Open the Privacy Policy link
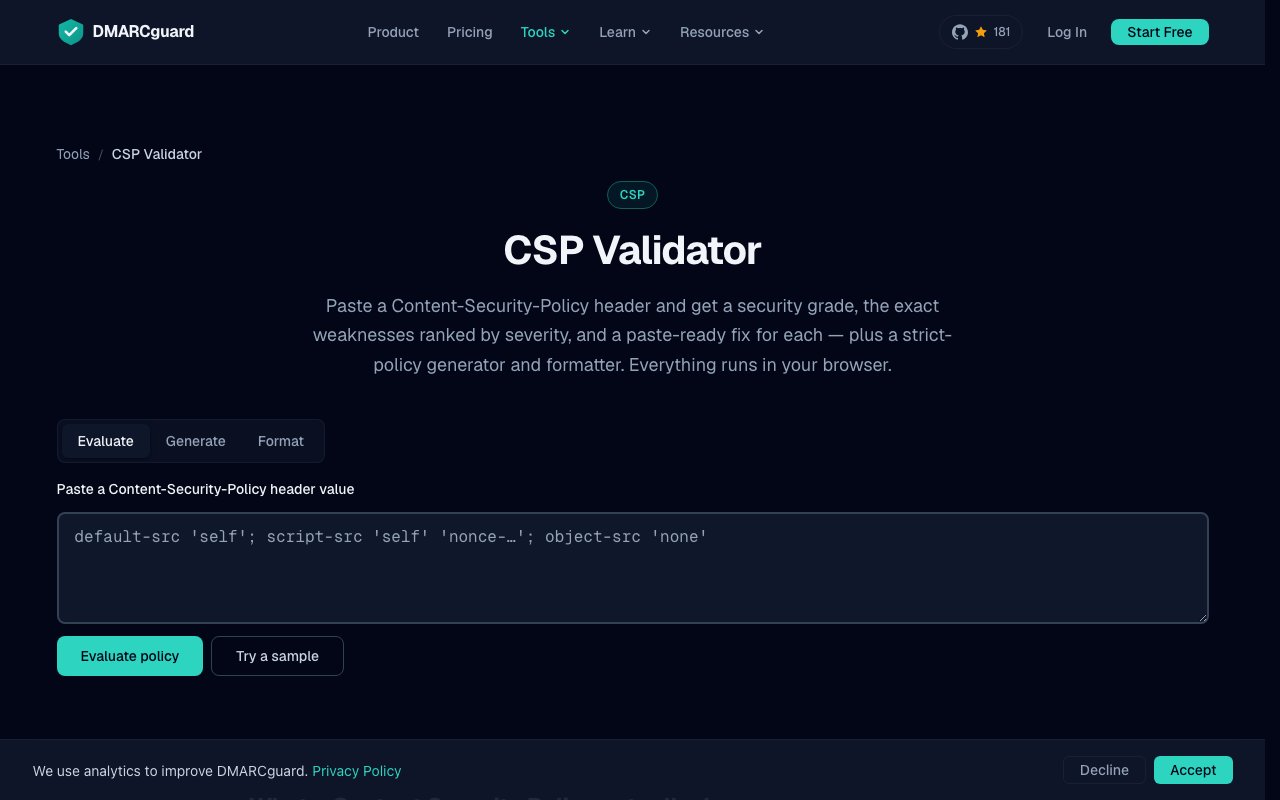This screenshot has height=800, width=1280. 357,771
